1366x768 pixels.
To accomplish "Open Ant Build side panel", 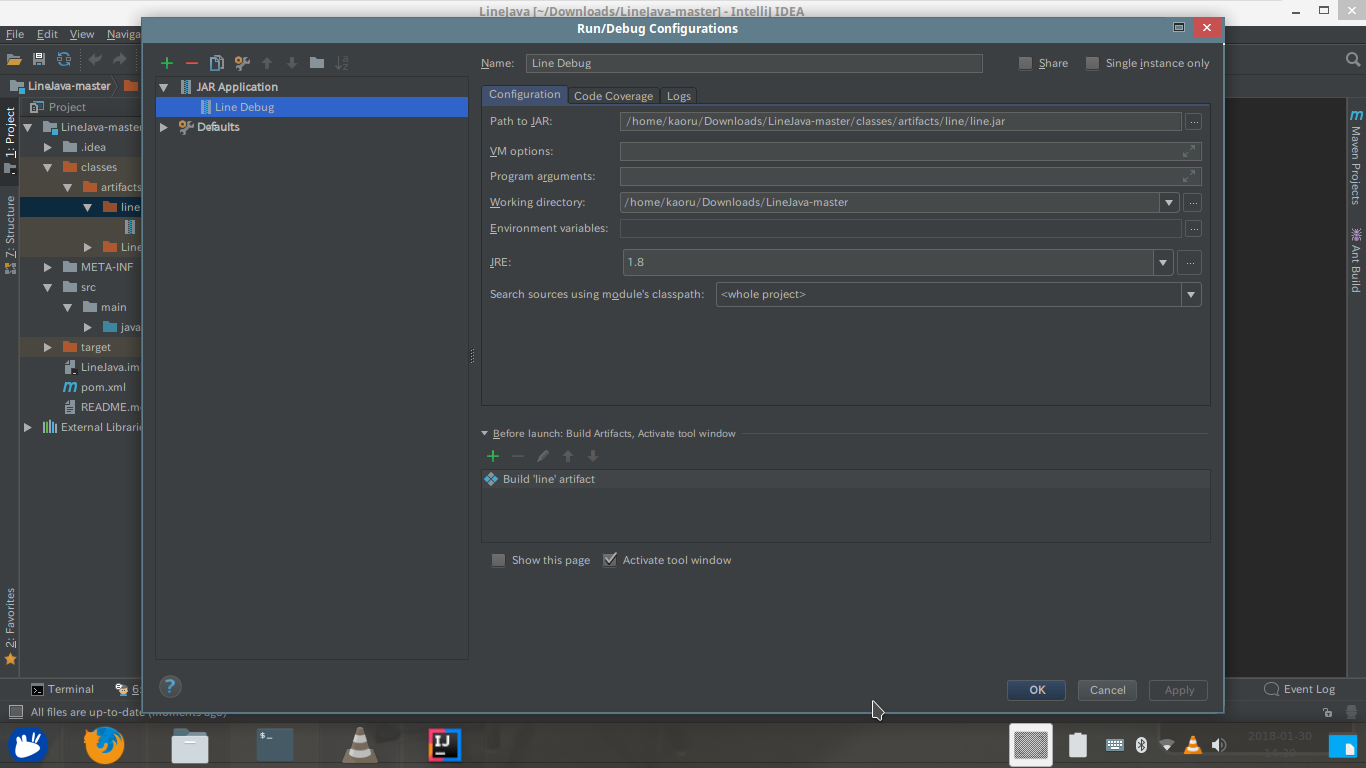I will [x=1356, y=260].
